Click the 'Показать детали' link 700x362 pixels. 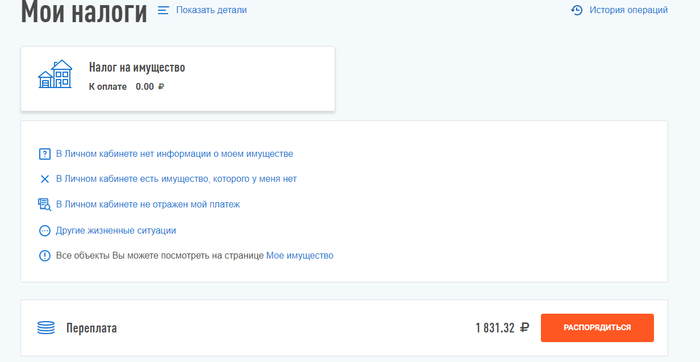(x=211, y=10)
